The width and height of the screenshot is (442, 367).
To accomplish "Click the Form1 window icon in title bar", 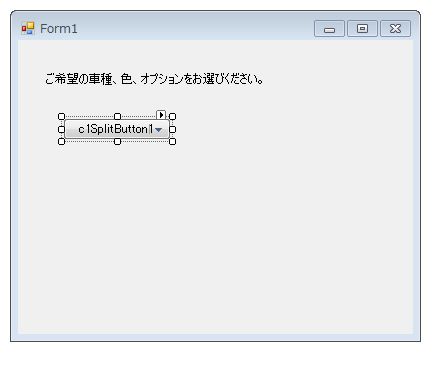I will 28,28.
